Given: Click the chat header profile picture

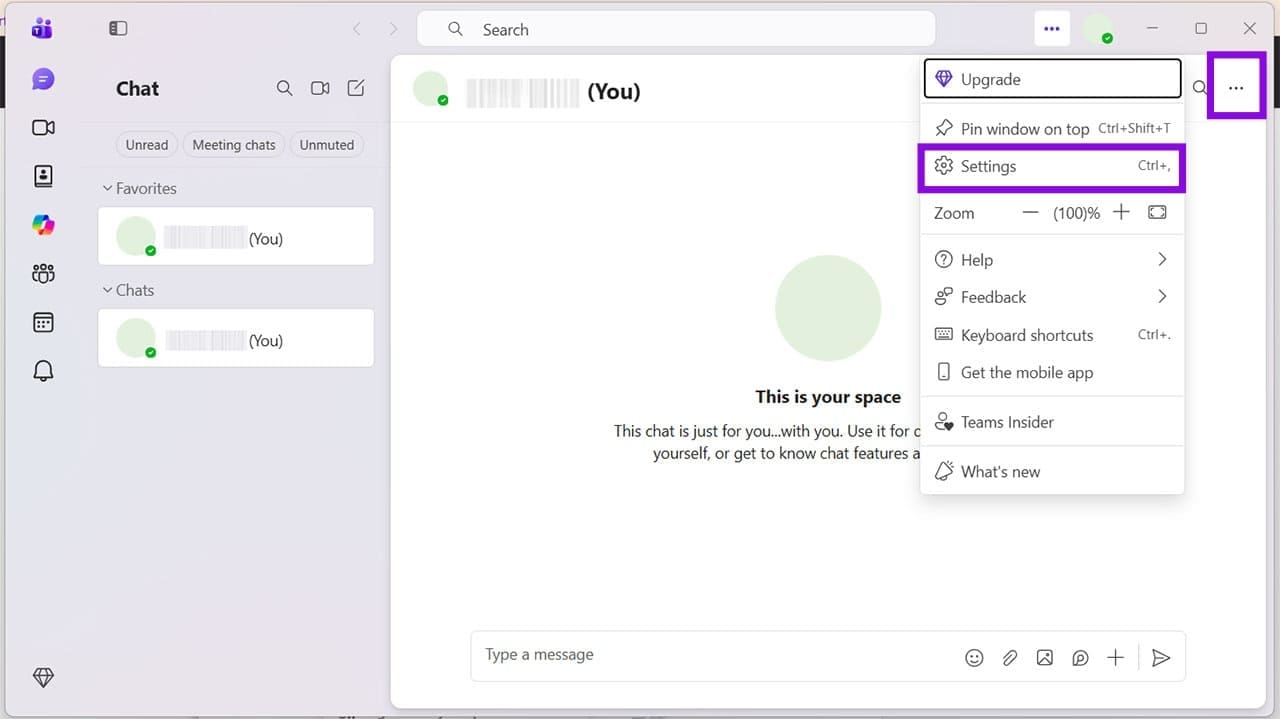Looking at the screenshot, I should click(431, 89).
